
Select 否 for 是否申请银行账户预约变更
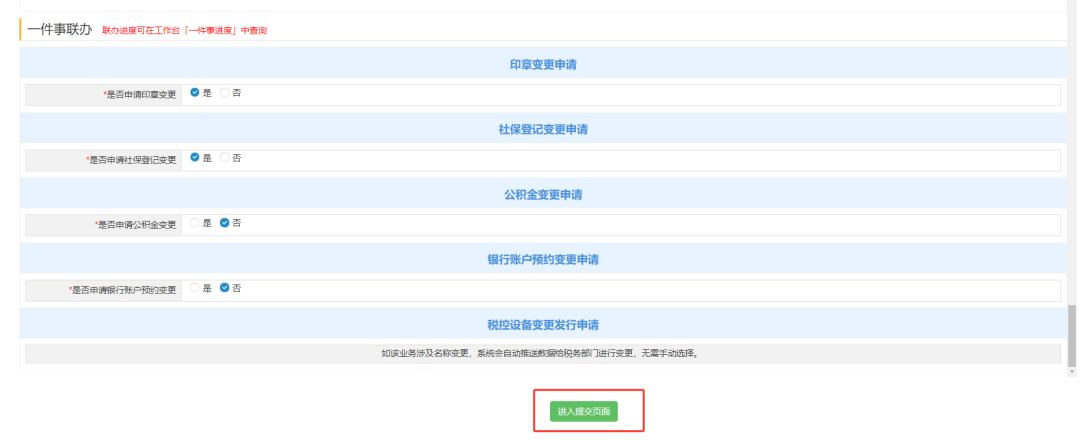tap(225, 288)
